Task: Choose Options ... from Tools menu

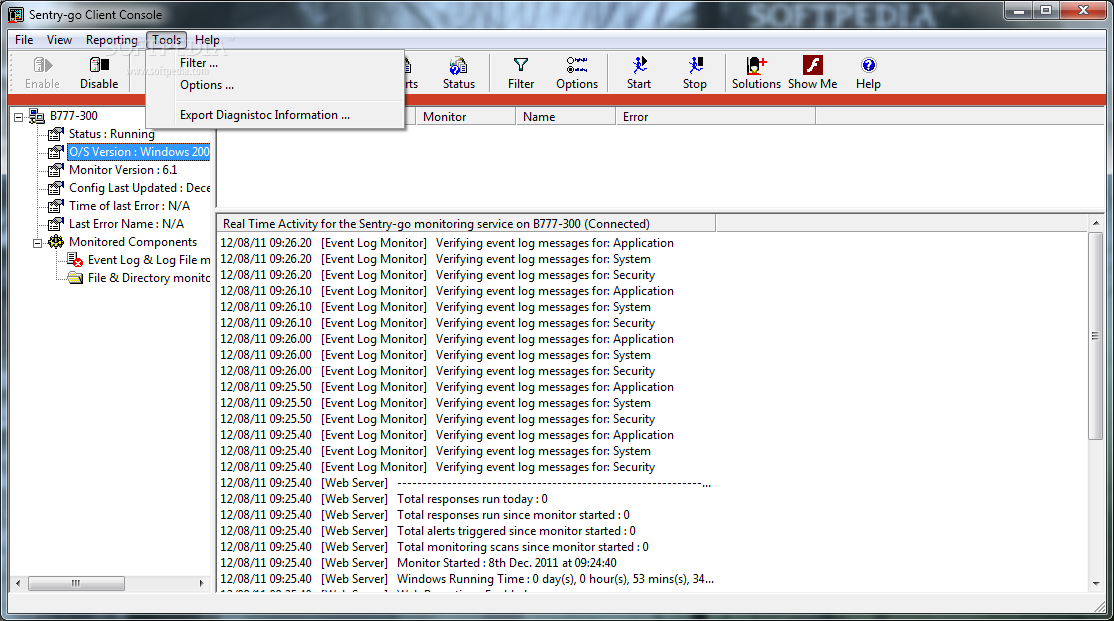Action: point(275,85)
